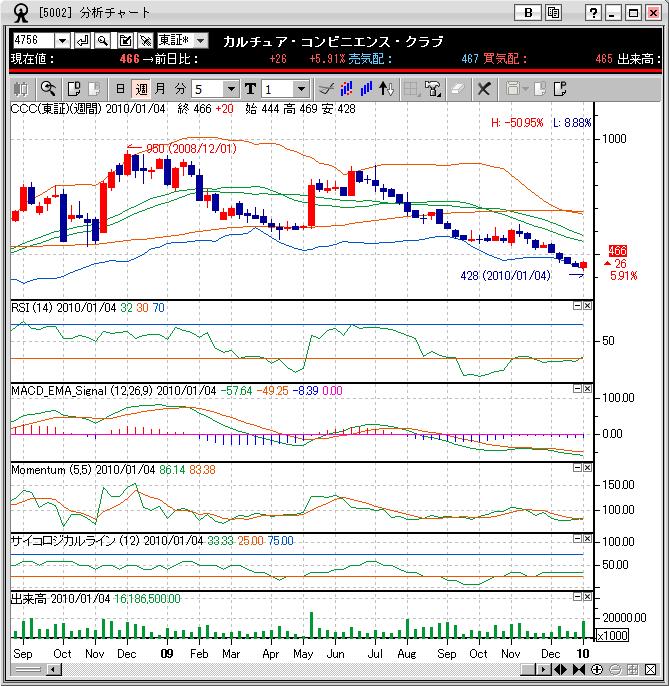Minimize the RSI (14) panel
This screenshot has height=686, width=669.
point(577,306)
